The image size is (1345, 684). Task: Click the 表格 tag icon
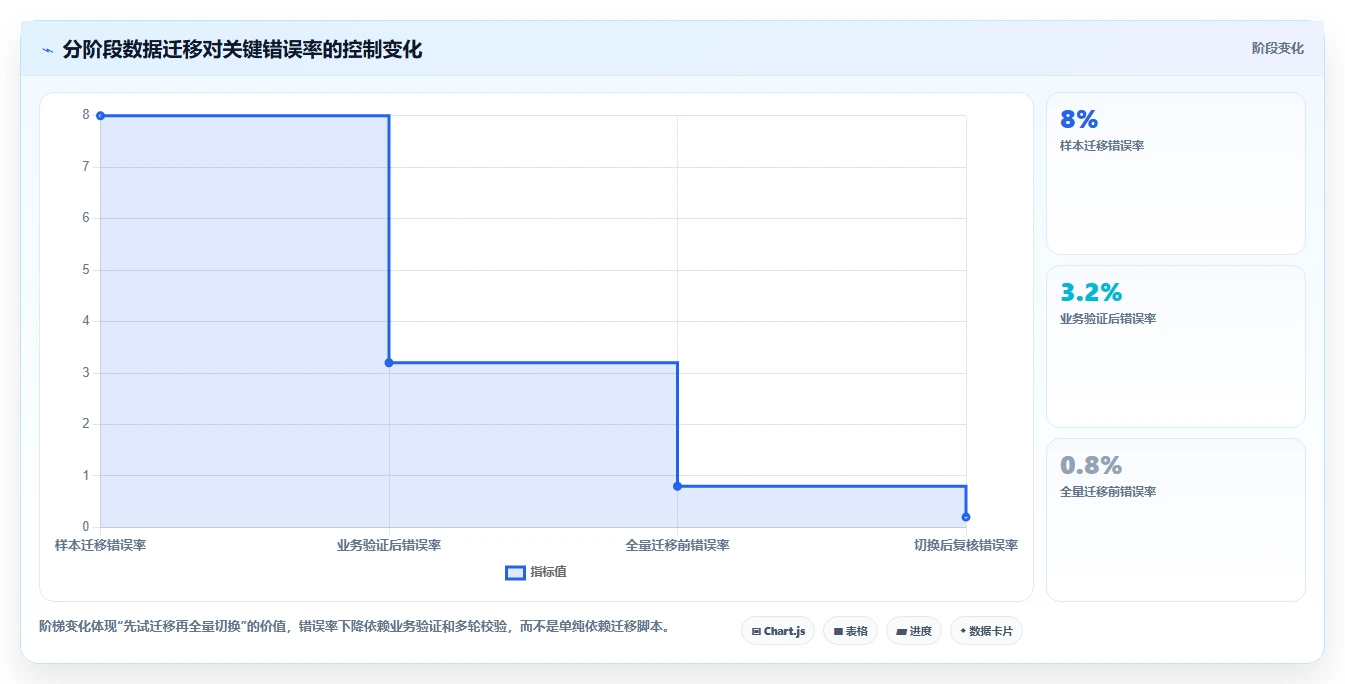click(838, 632)
